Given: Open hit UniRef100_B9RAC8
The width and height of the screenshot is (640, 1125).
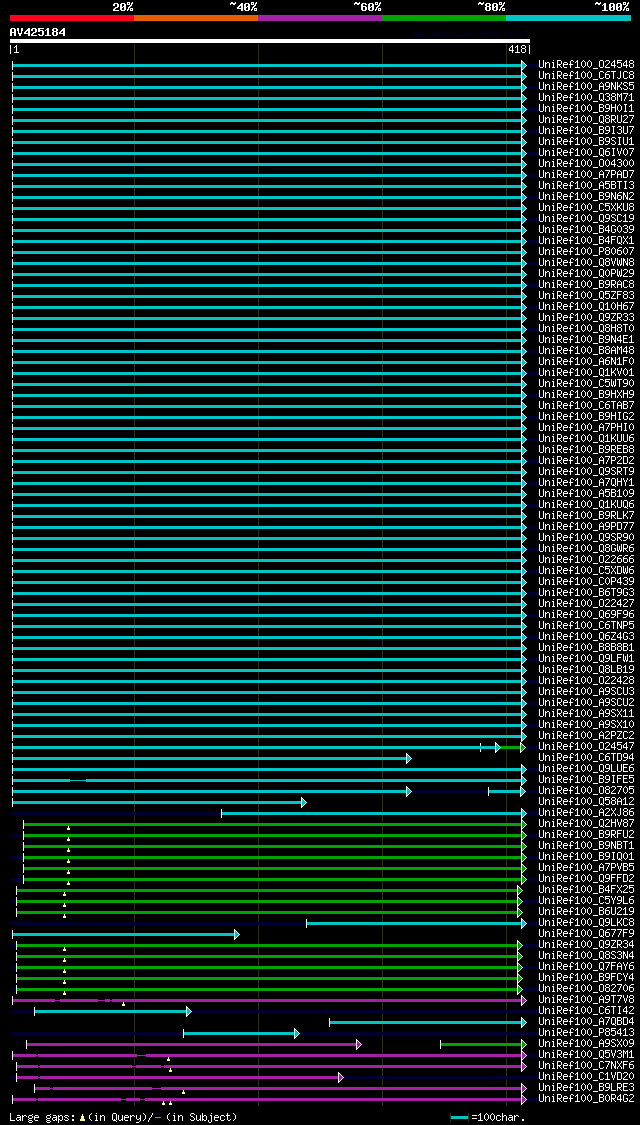Looking at the screenshot, I should pos(586,284).
